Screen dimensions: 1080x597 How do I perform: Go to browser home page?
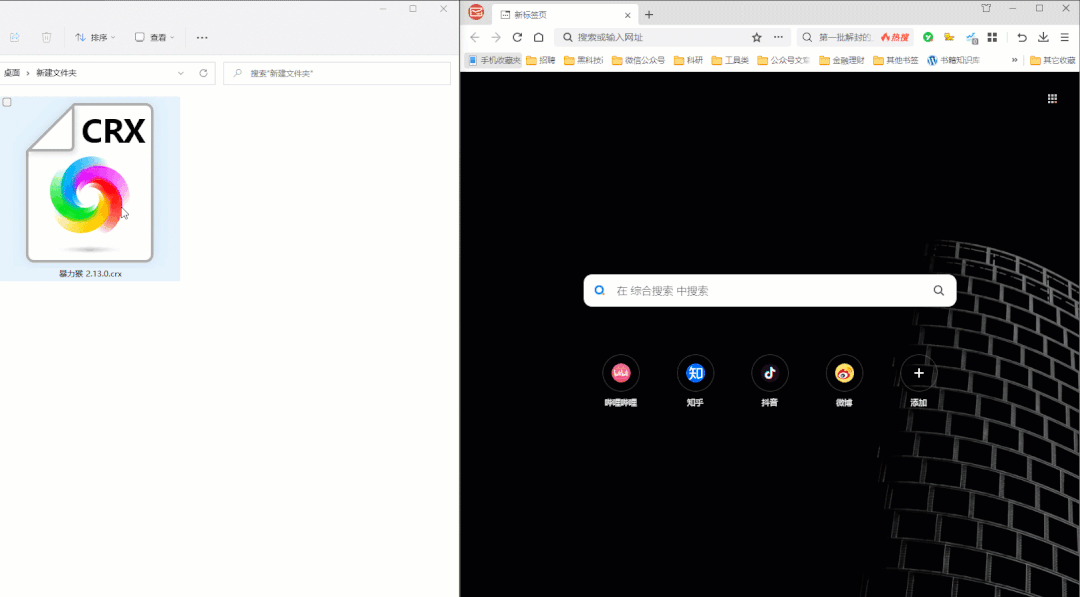point(539,37)
